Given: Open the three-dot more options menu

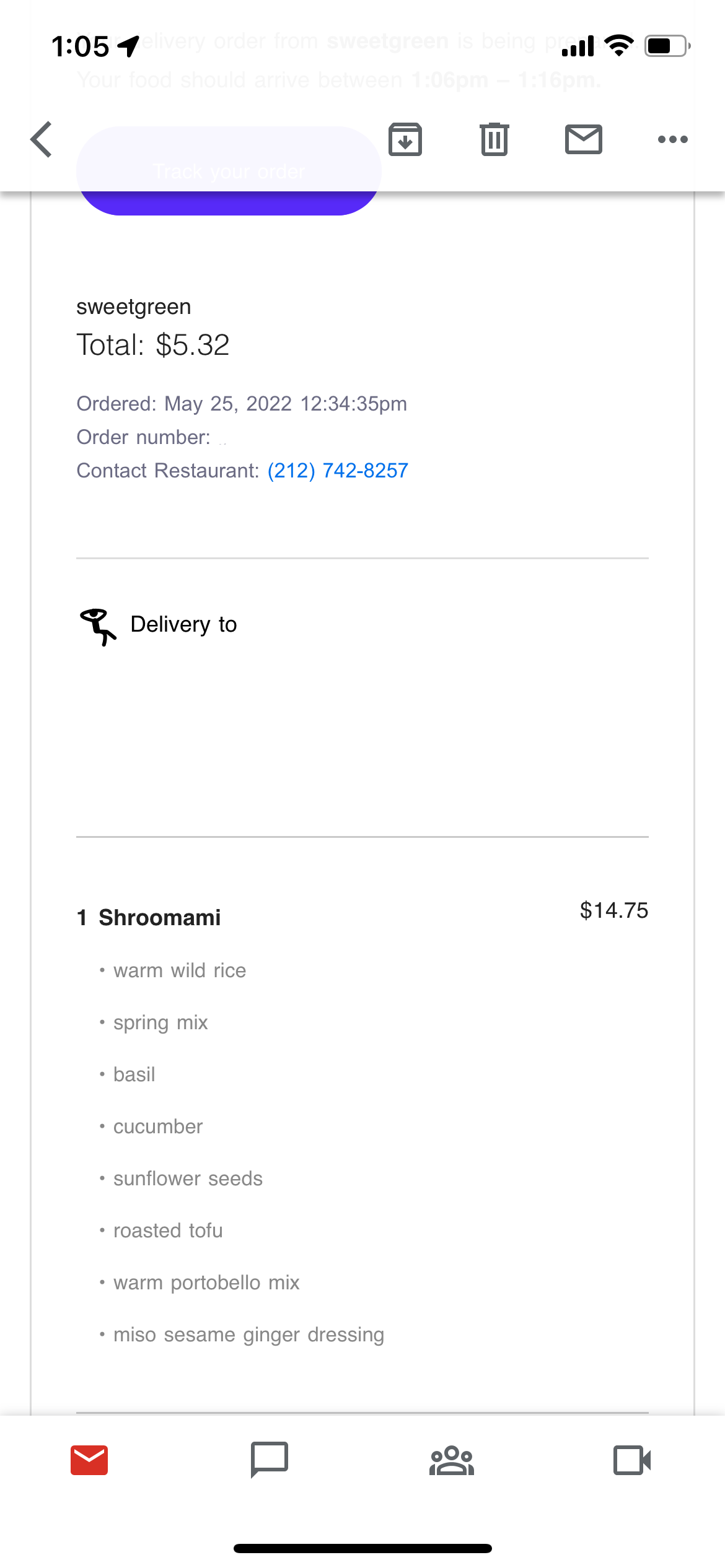Looking at the screenshot, I should click(x=672, y=139).
